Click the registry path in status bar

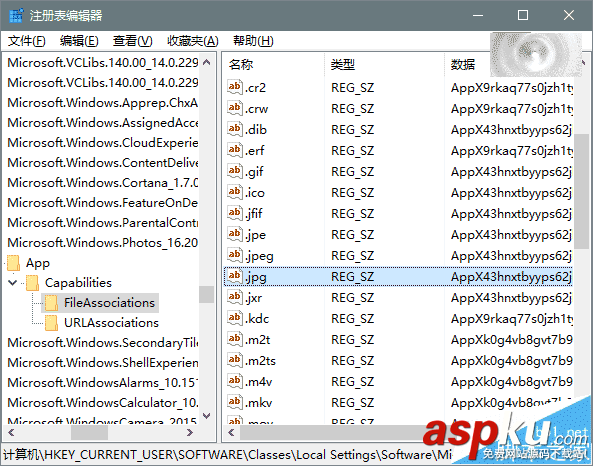click(x=228, y=455)
